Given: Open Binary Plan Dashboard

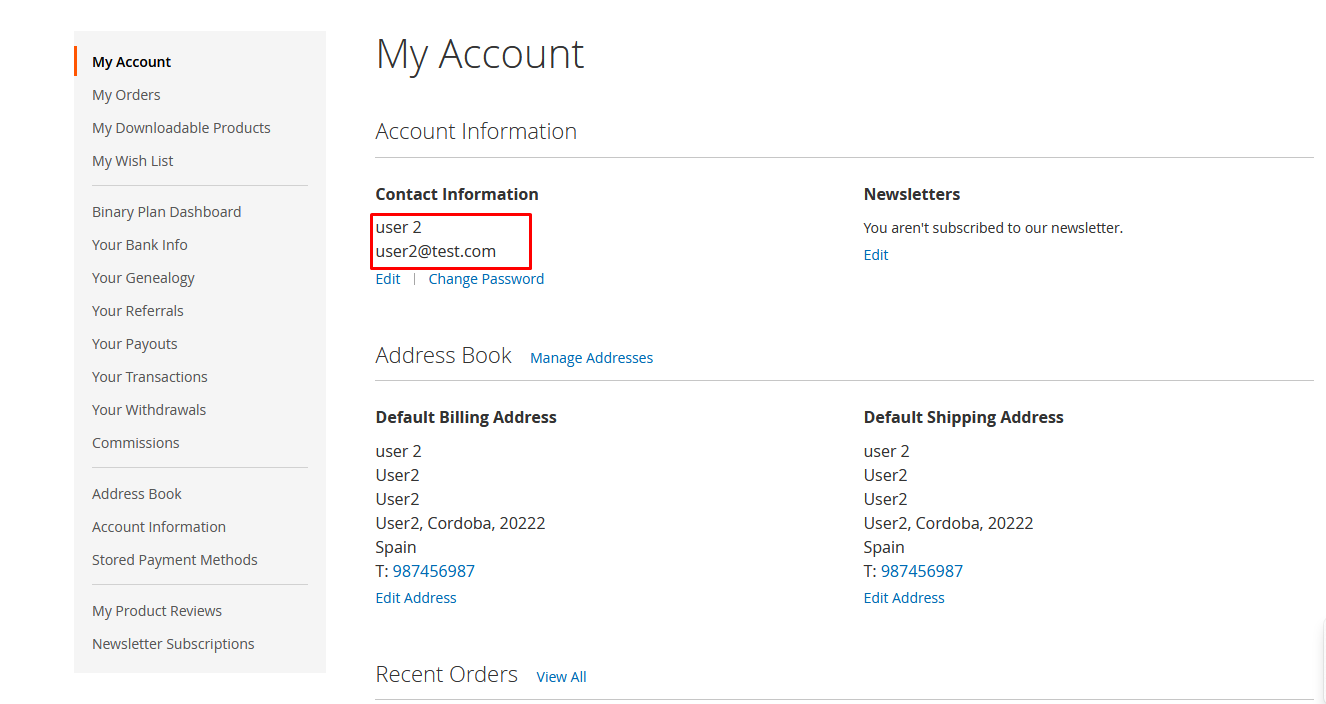Looking at the screenshot, I should (166, 212).
